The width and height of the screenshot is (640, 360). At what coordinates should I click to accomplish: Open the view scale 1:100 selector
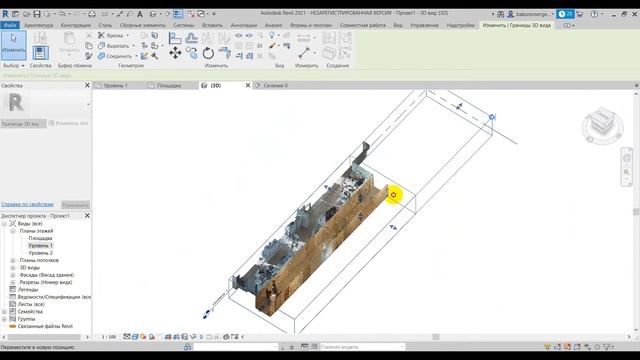[109, 337]
